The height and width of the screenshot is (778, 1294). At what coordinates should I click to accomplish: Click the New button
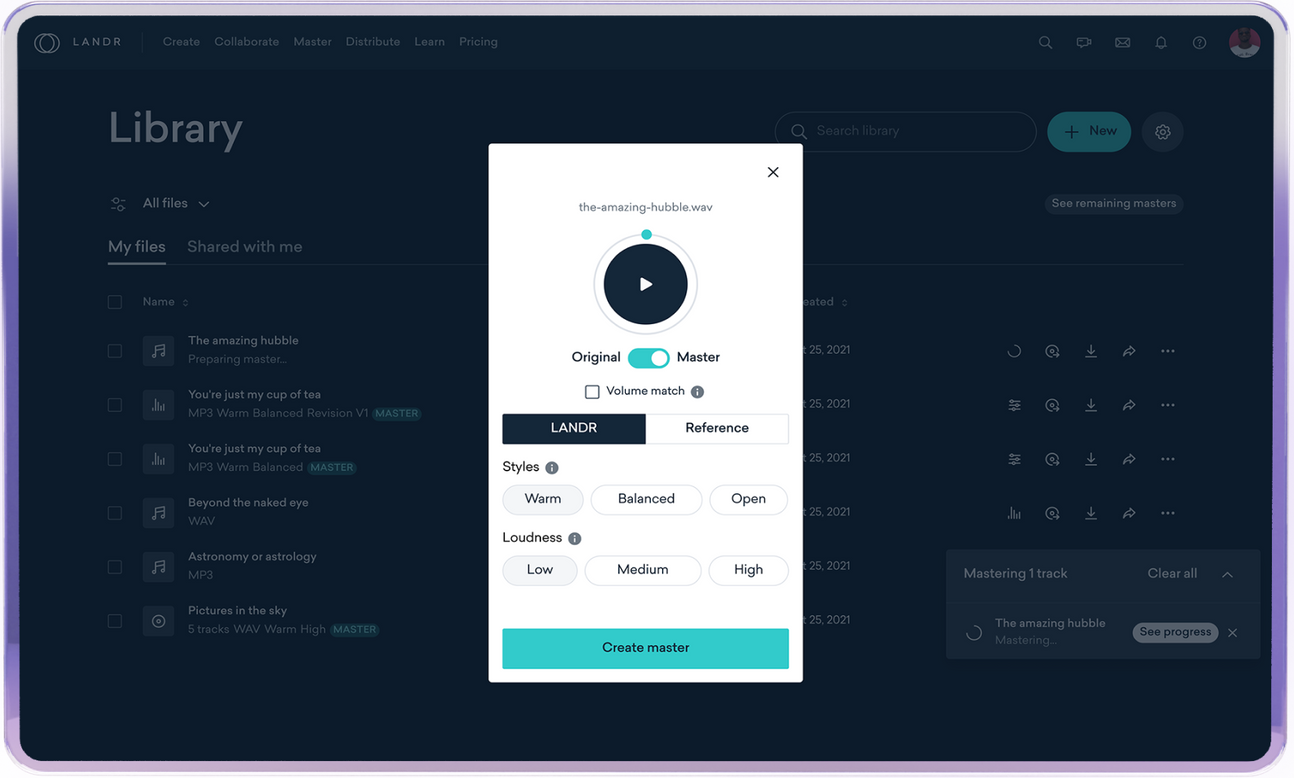(x=1089, y=132)
